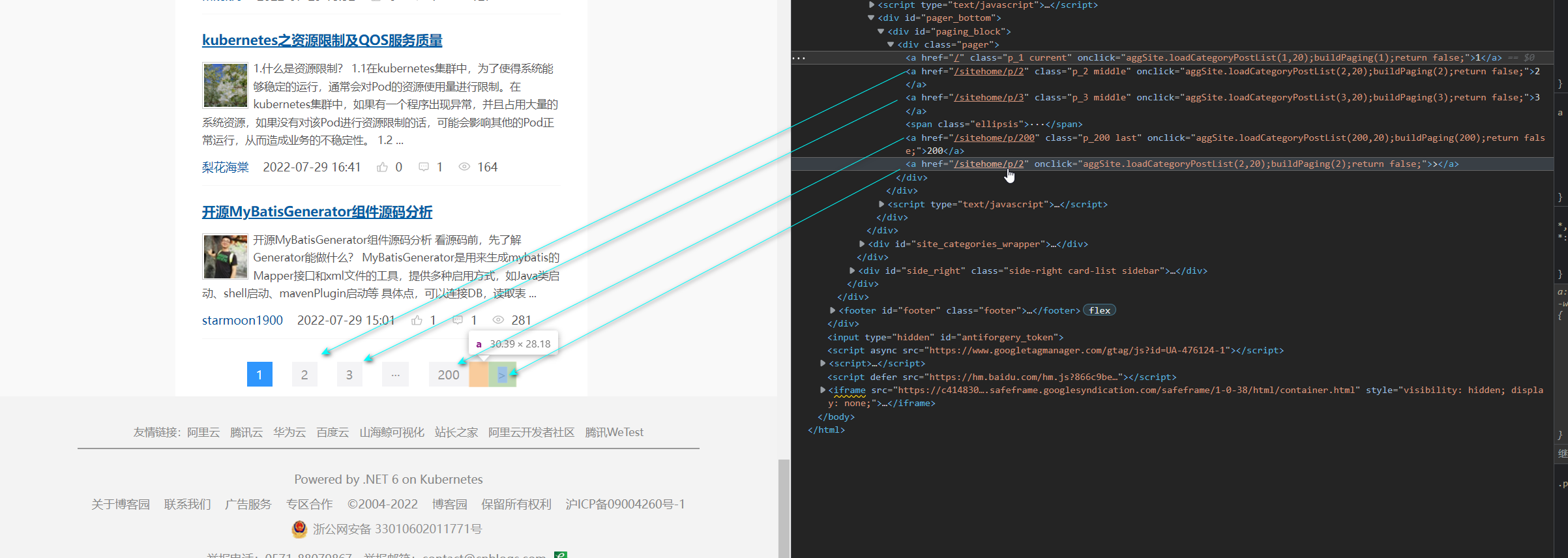1568x558 pixels.
Task: Select the span class ellipsis DOM row
Action: point(994,125)
